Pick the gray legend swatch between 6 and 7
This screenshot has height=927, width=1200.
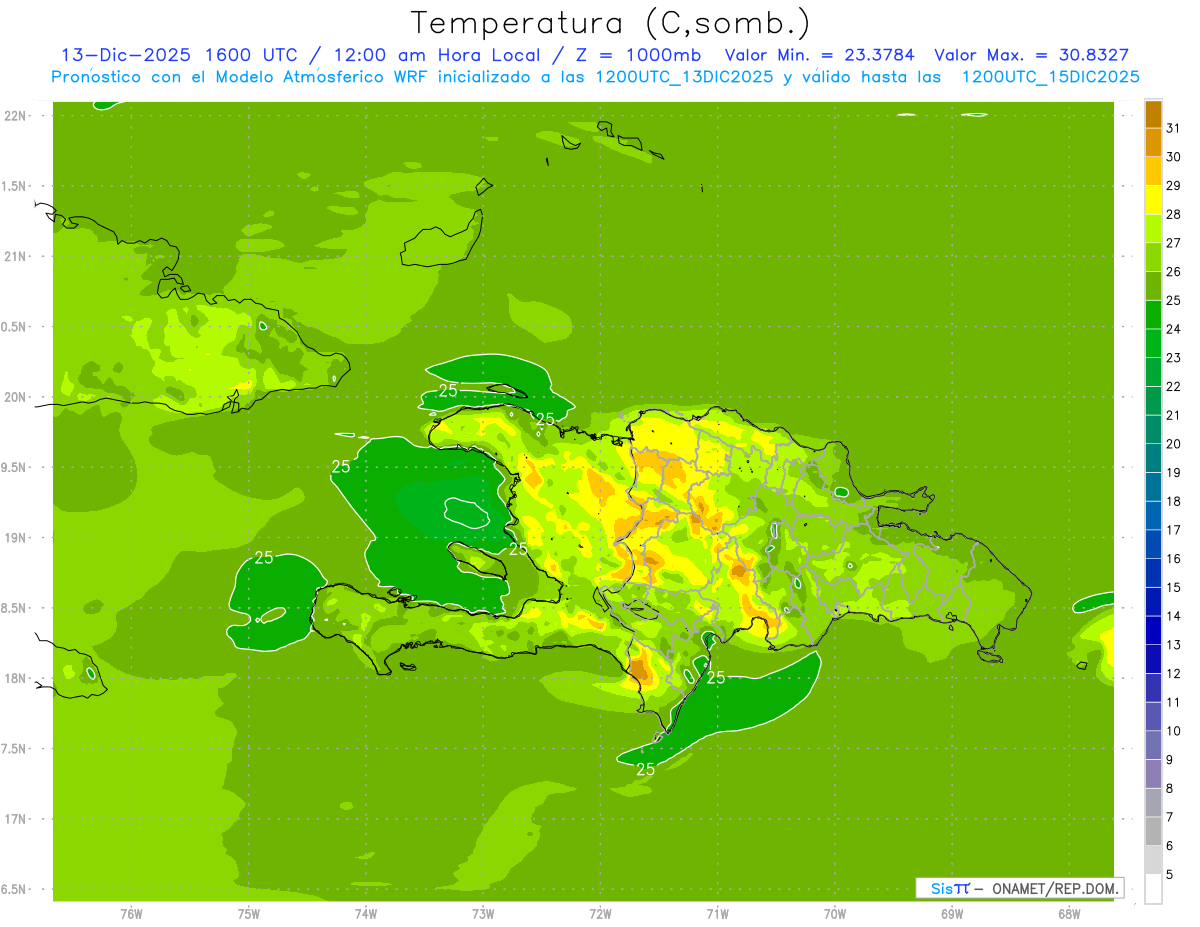[x=1153, y=831]
